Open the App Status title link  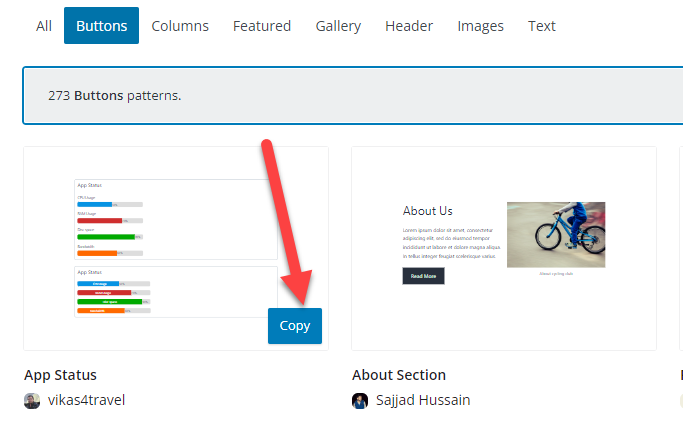[x=60, y=375]
